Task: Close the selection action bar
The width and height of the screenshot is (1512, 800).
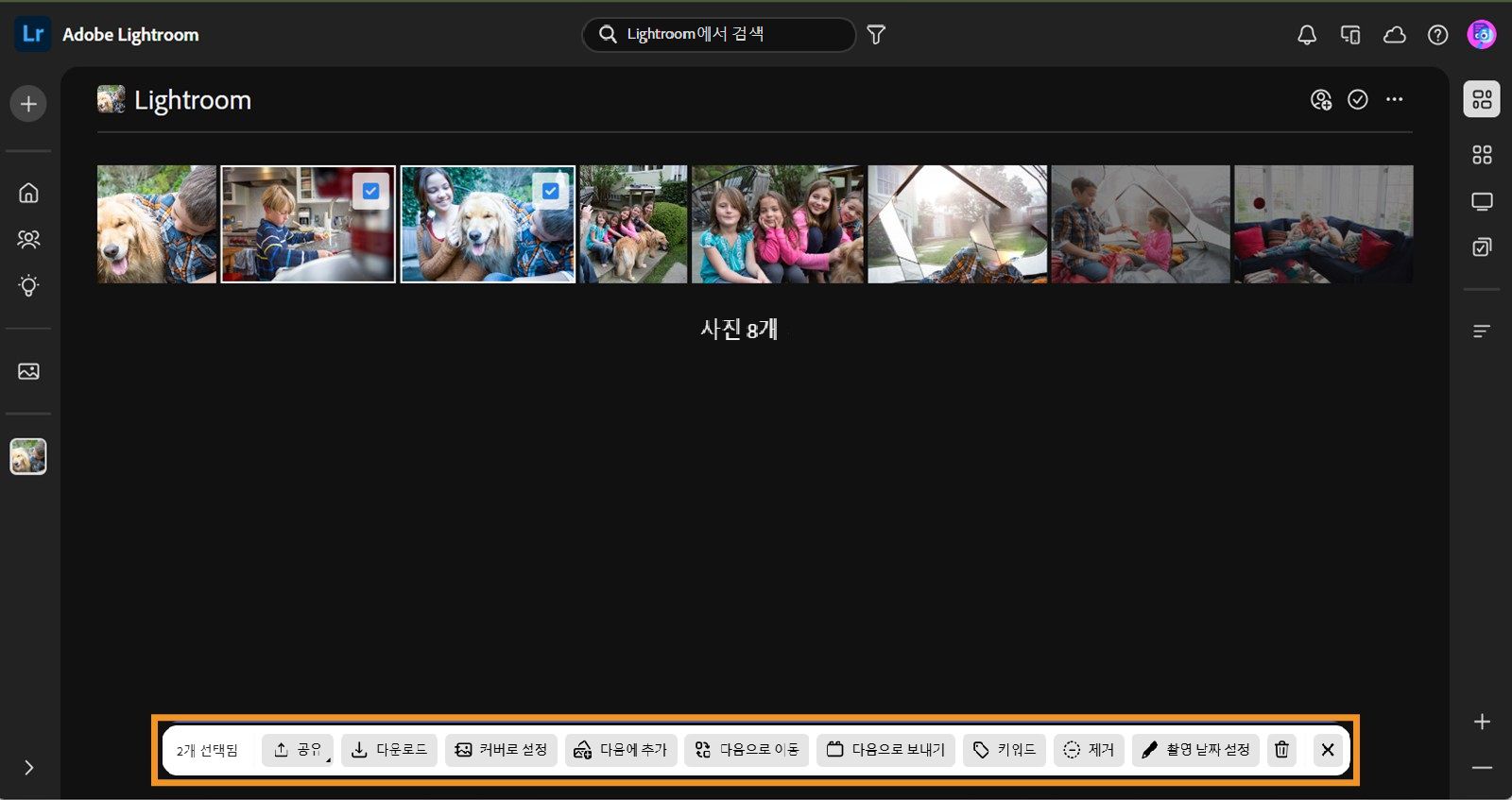Action: pyautogui.click(x=1328, y=750)
